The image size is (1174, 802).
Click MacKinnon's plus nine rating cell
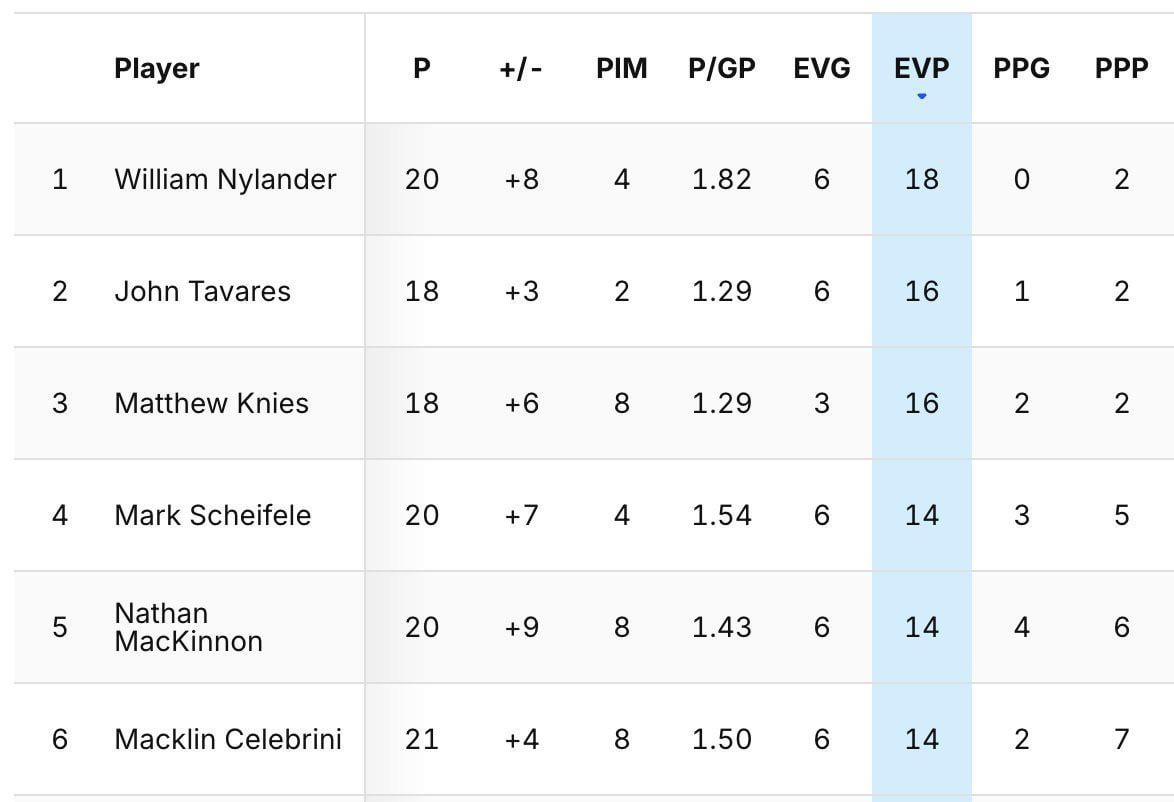coord(519,627)
